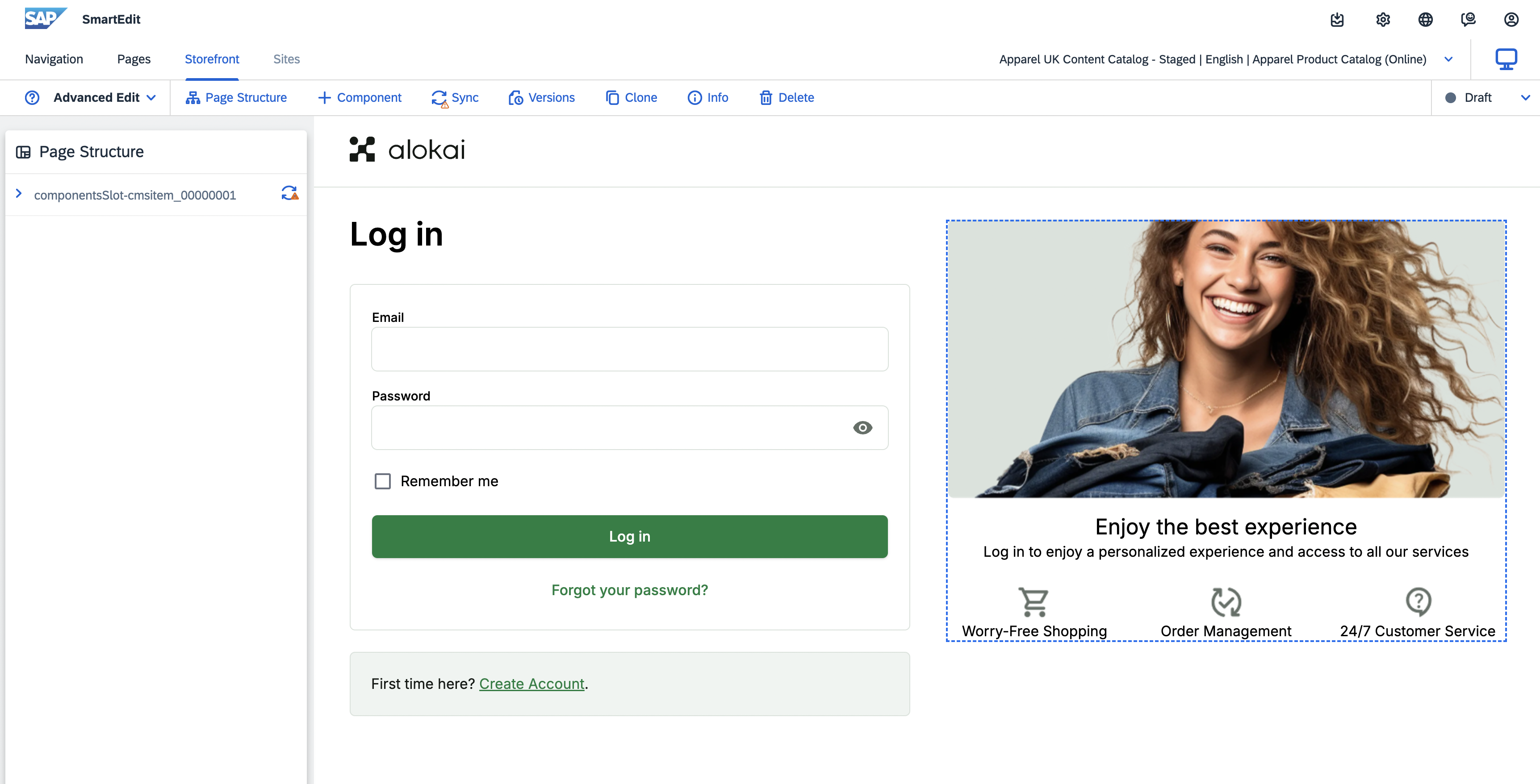The image size is (1540, 784).
Task: Click the Page Structure panel title
Action: tap(92, 152)
